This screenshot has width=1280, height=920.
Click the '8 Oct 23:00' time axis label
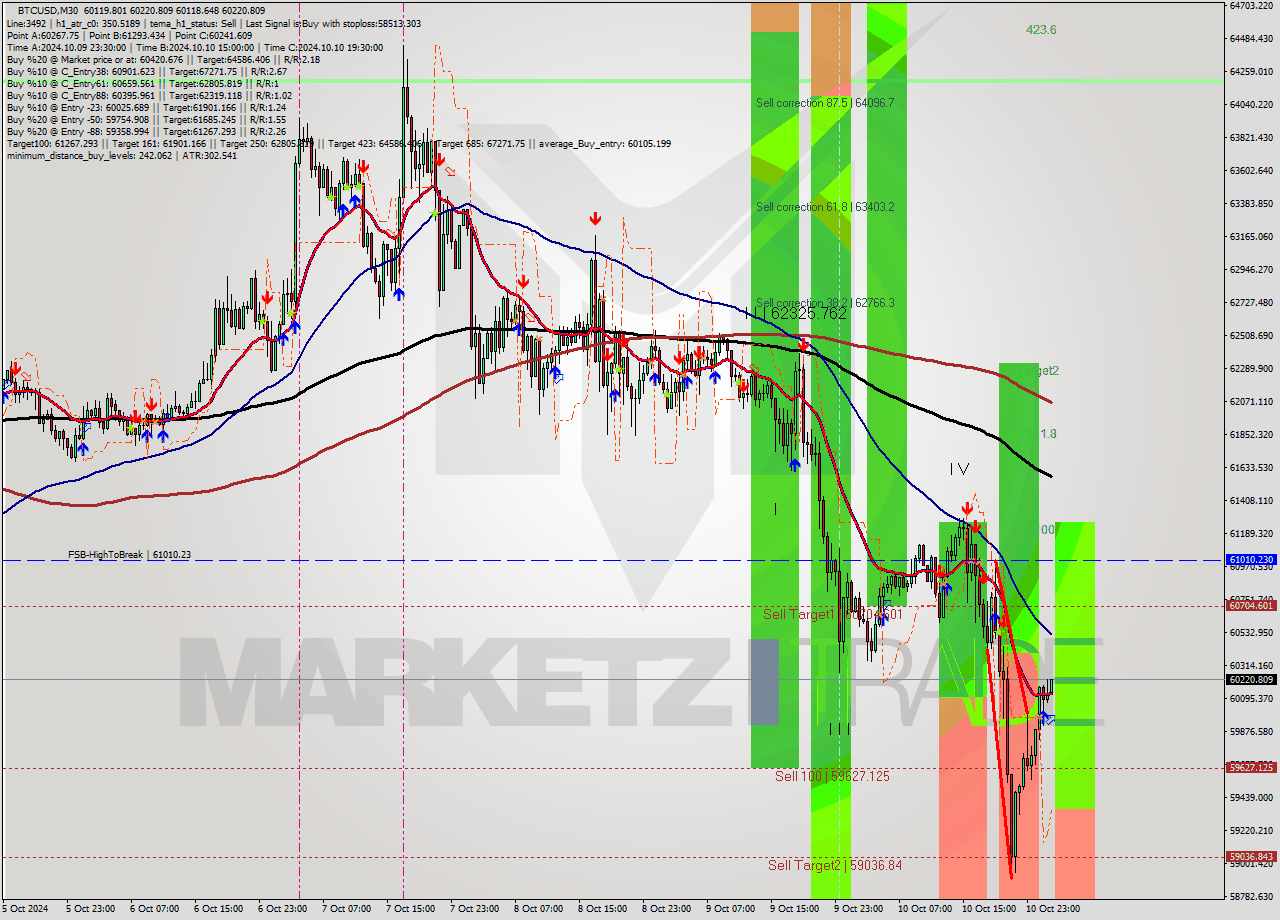click(x=667, y=909)
